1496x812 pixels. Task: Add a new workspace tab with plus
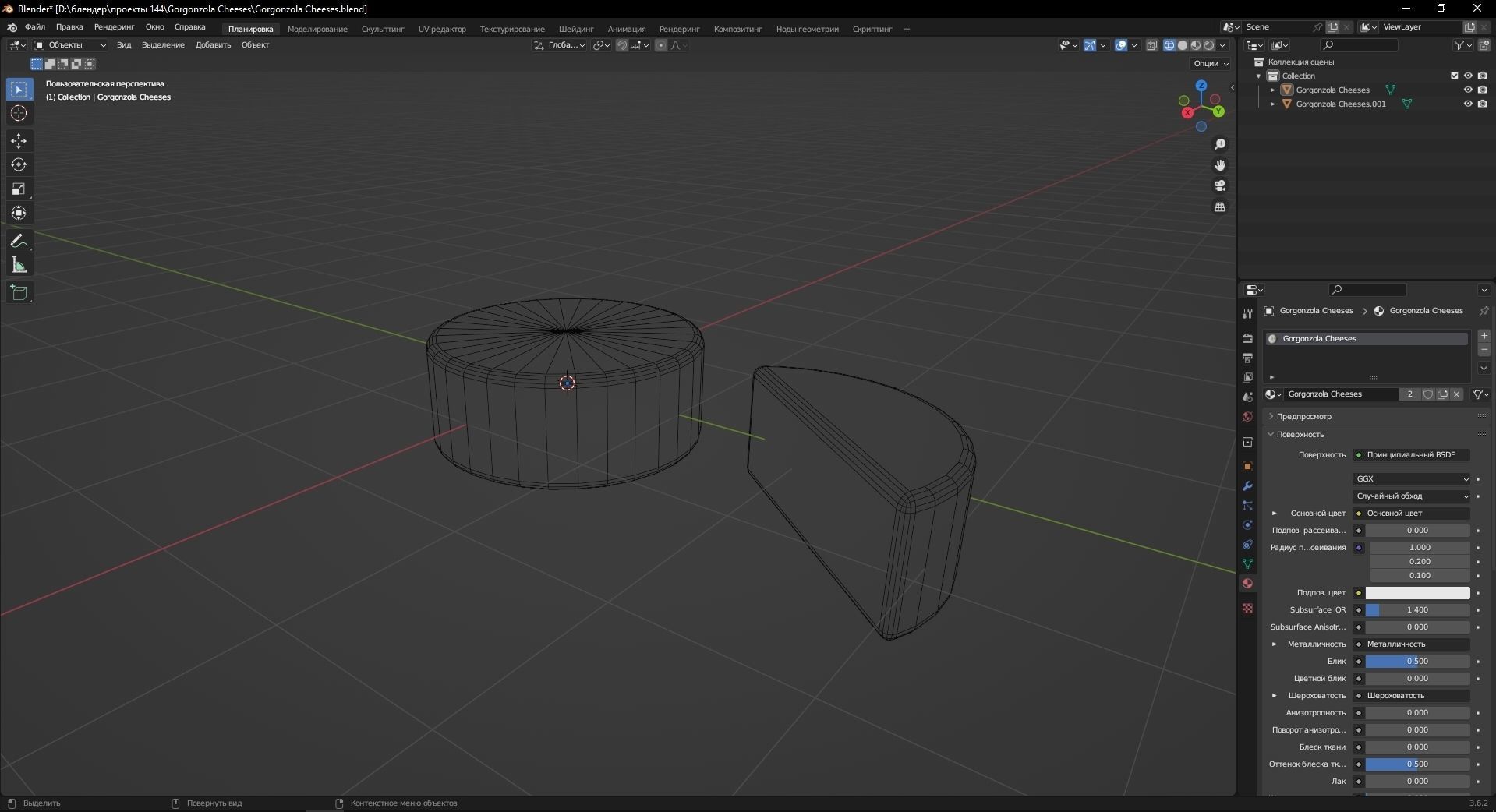(907, 30)
